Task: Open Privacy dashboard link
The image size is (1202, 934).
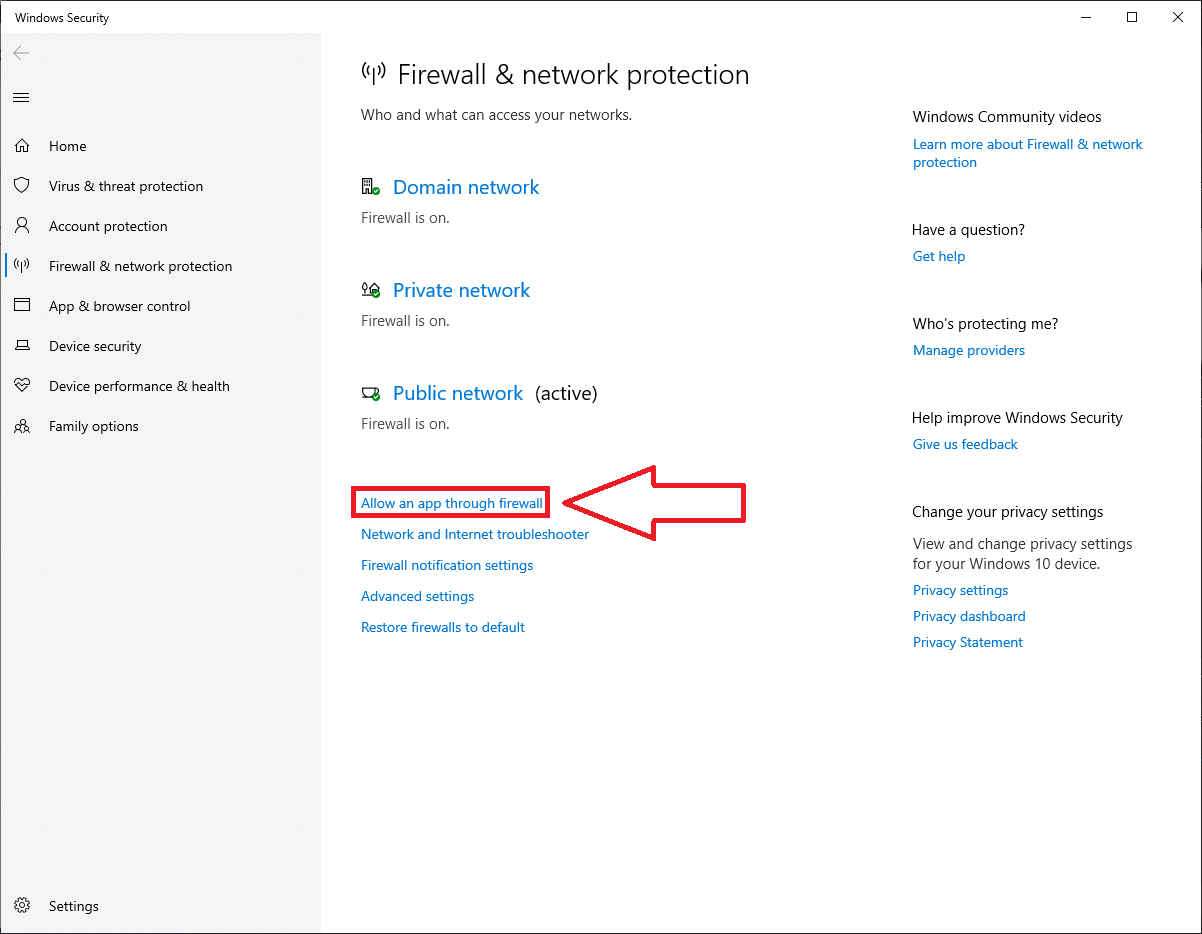Action: (x=969, y=616)
